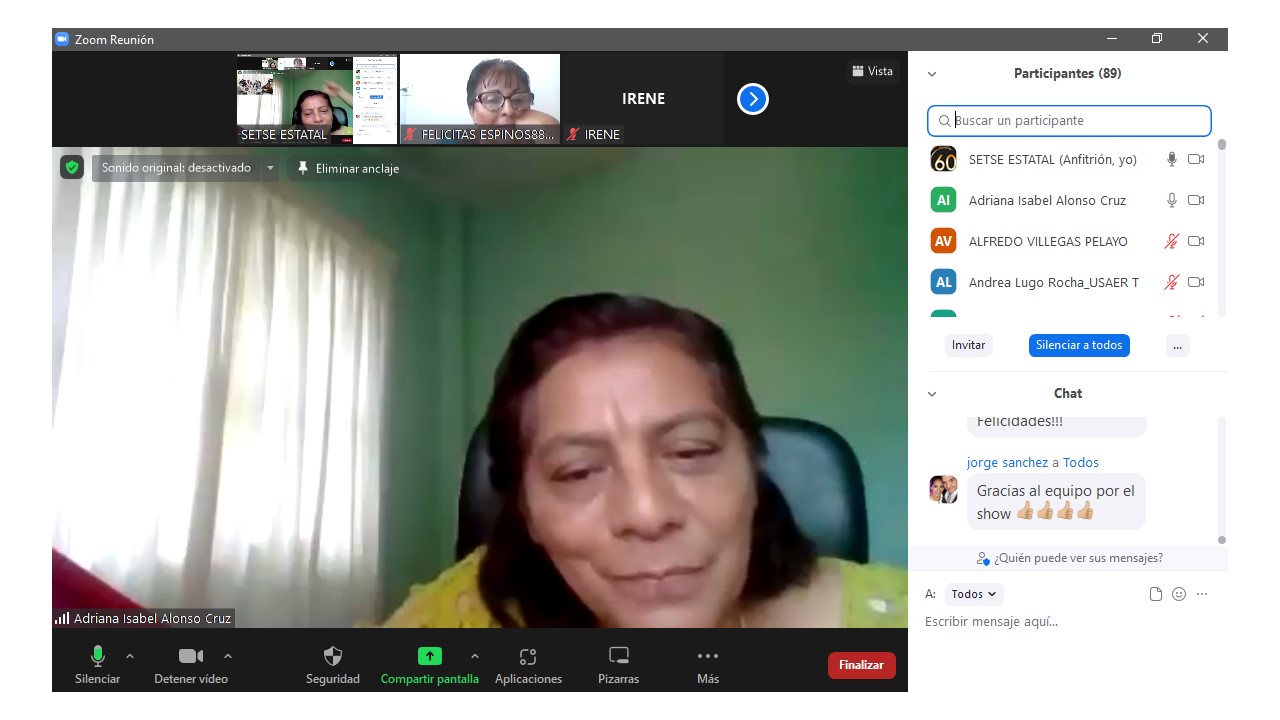The image size is (1280, 720).
Task: Click Silenciar a todos button
Action: click(1079, 345)
